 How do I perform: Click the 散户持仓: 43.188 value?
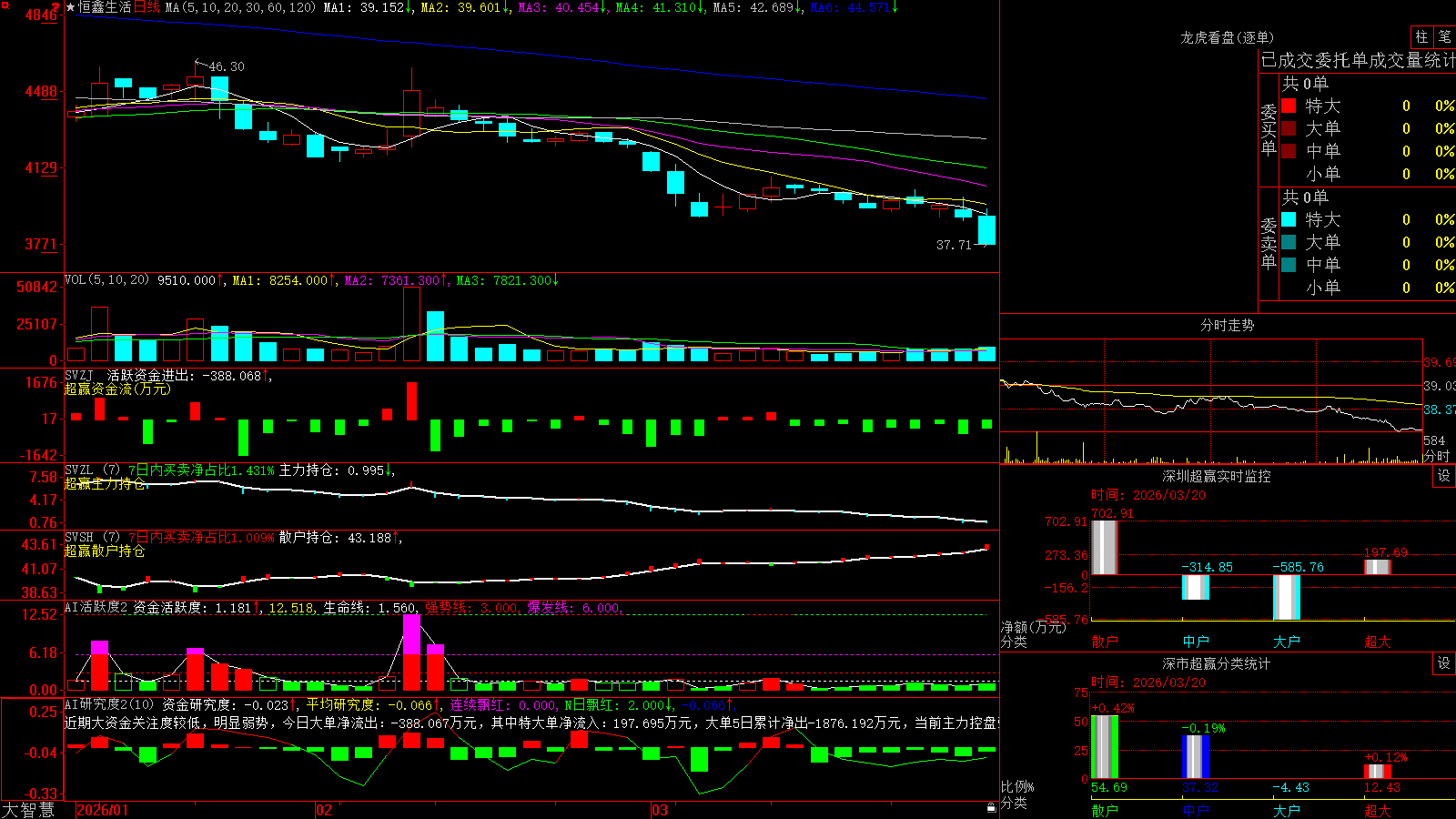point(339,537)
